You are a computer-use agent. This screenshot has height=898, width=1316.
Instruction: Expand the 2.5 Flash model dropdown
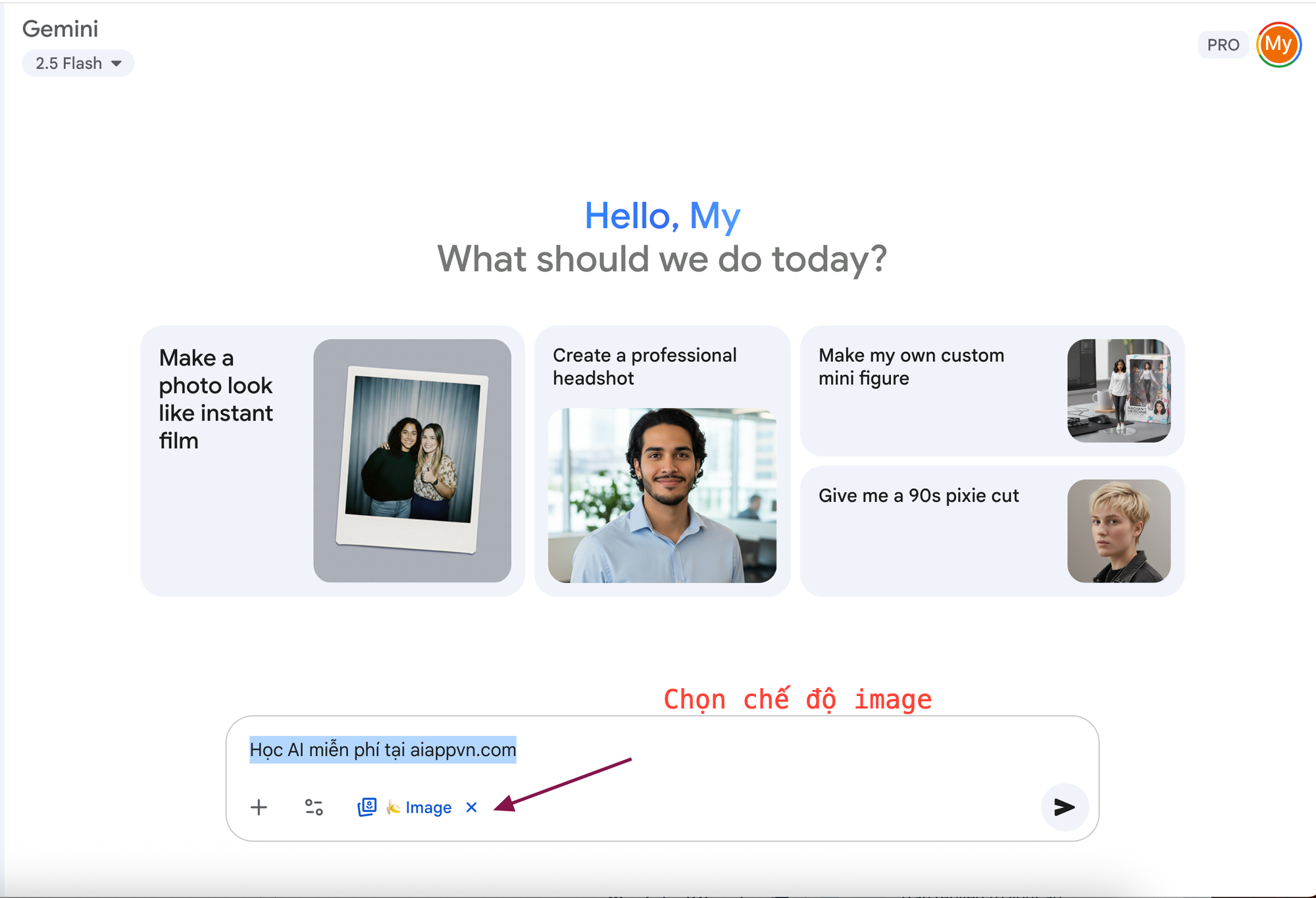[69, 63]
